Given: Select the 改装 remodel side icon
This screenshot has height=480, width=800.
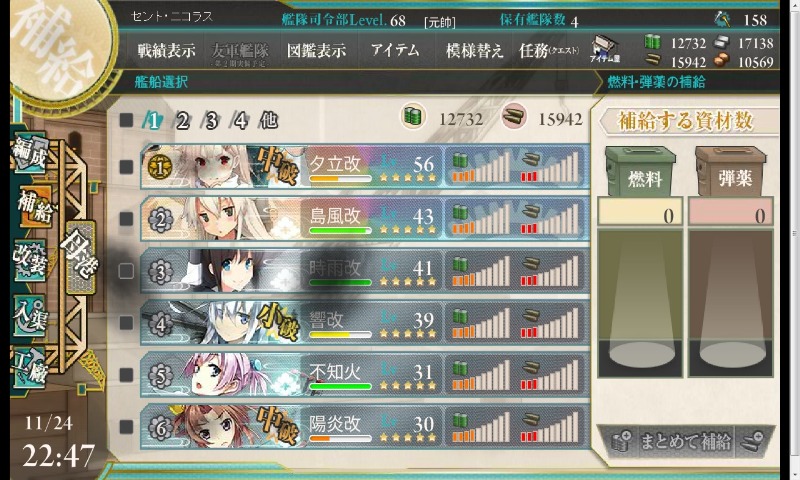Looking at the screenshot, I should tap(31, 260).
